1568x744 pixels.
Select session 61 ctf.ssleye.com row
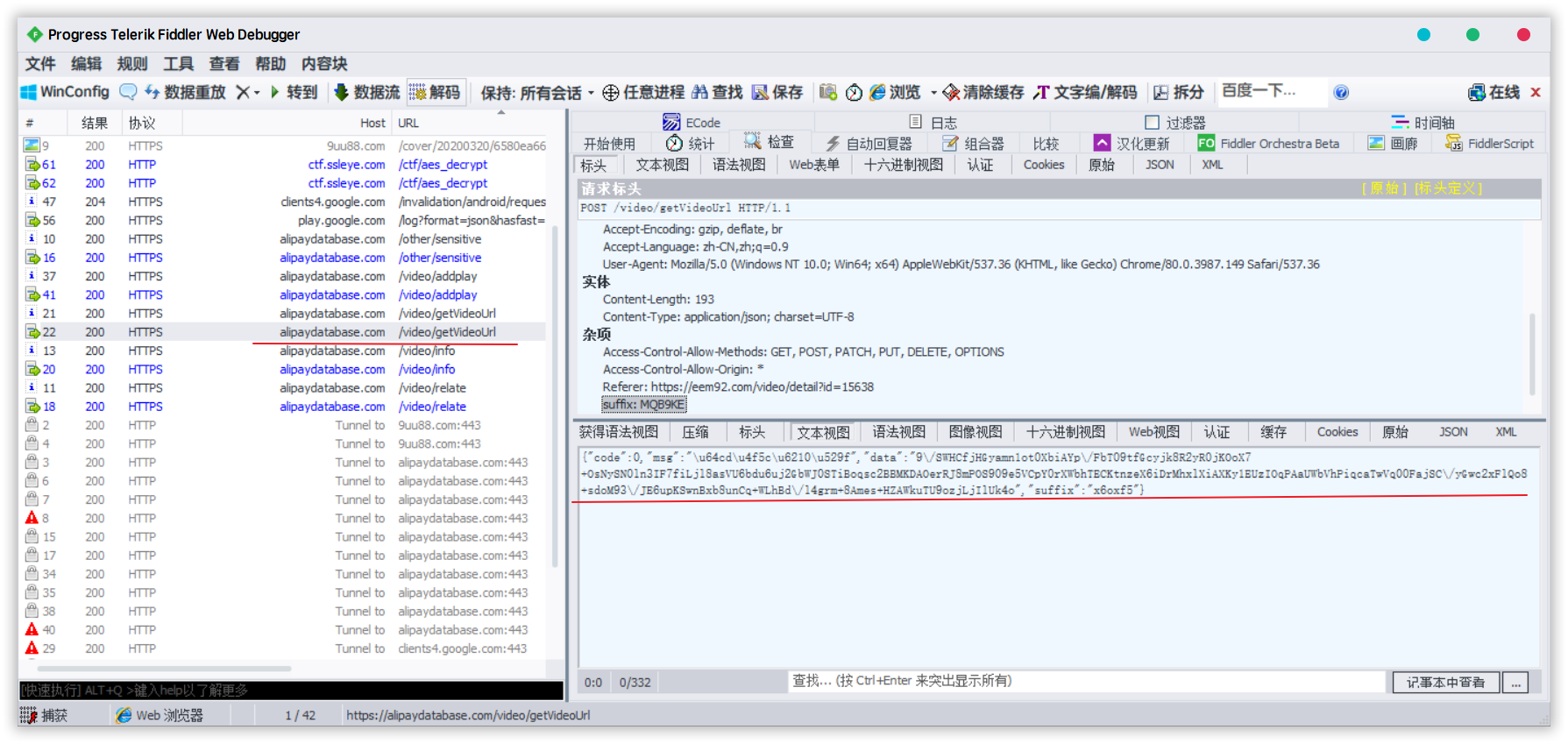click(x=284, y=165)
